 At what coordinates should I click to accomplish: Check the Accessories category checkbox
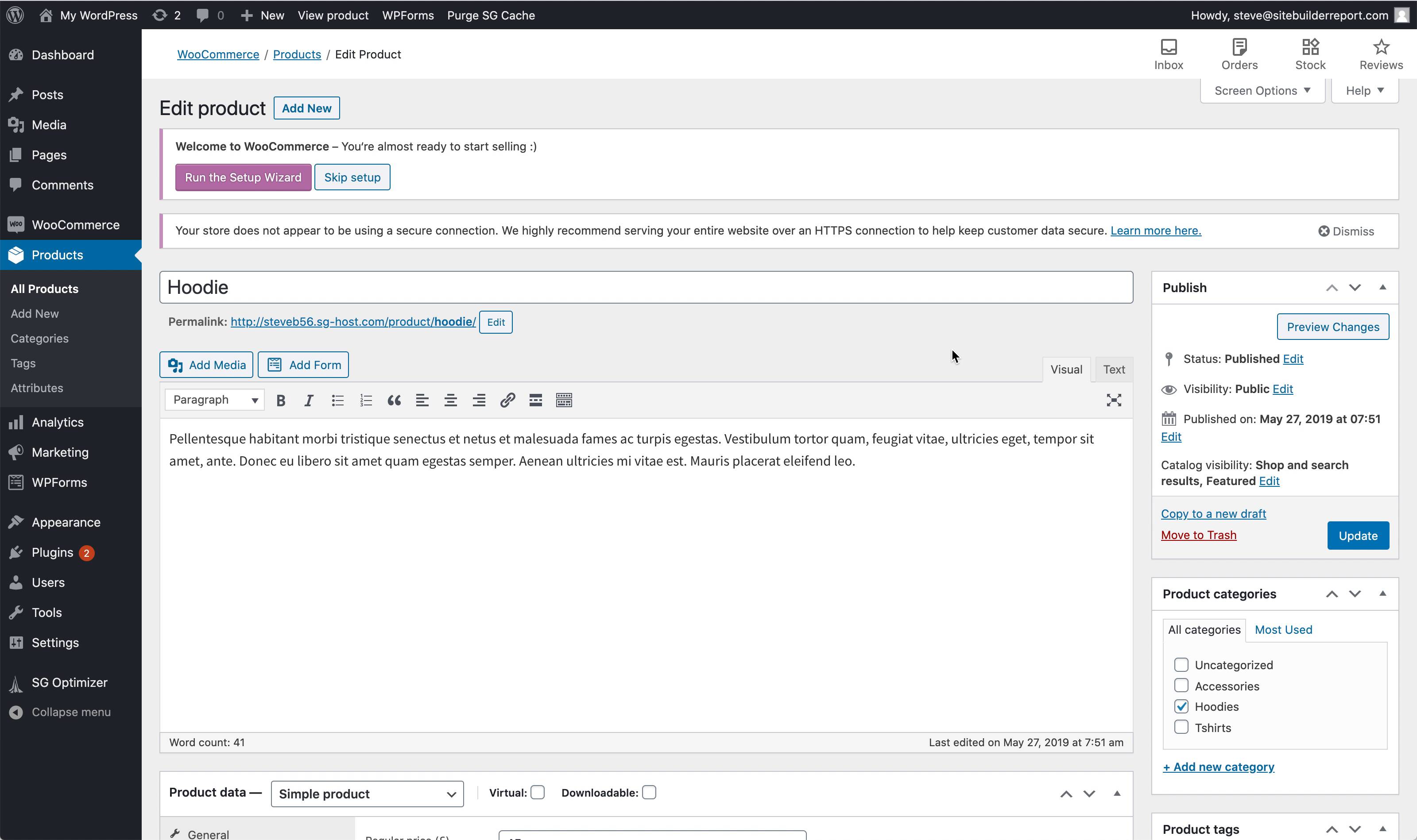[1181, 686]
